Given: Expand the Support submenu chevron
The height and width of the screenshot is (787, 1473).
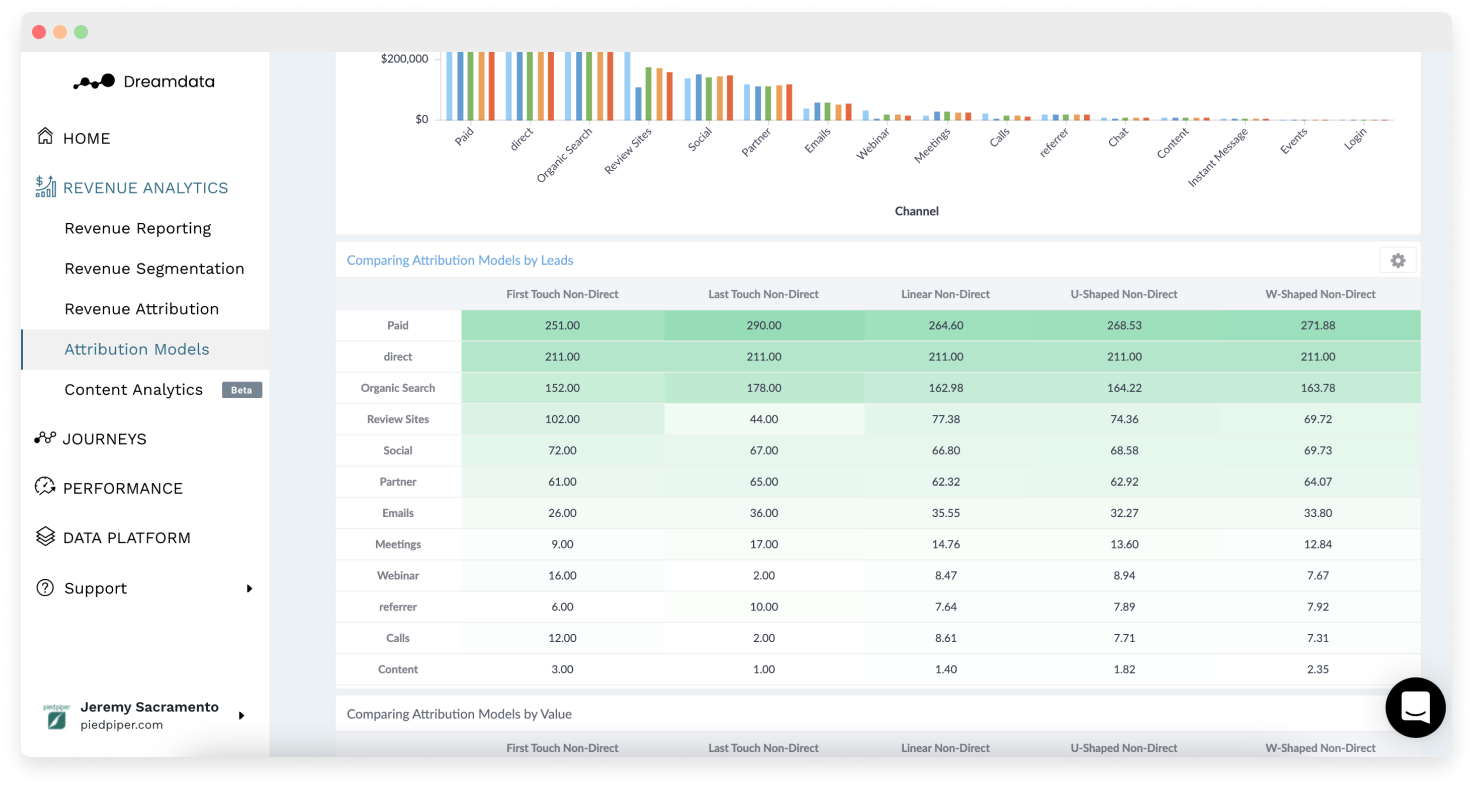Looking at the screenshot, I should point(250,588).
